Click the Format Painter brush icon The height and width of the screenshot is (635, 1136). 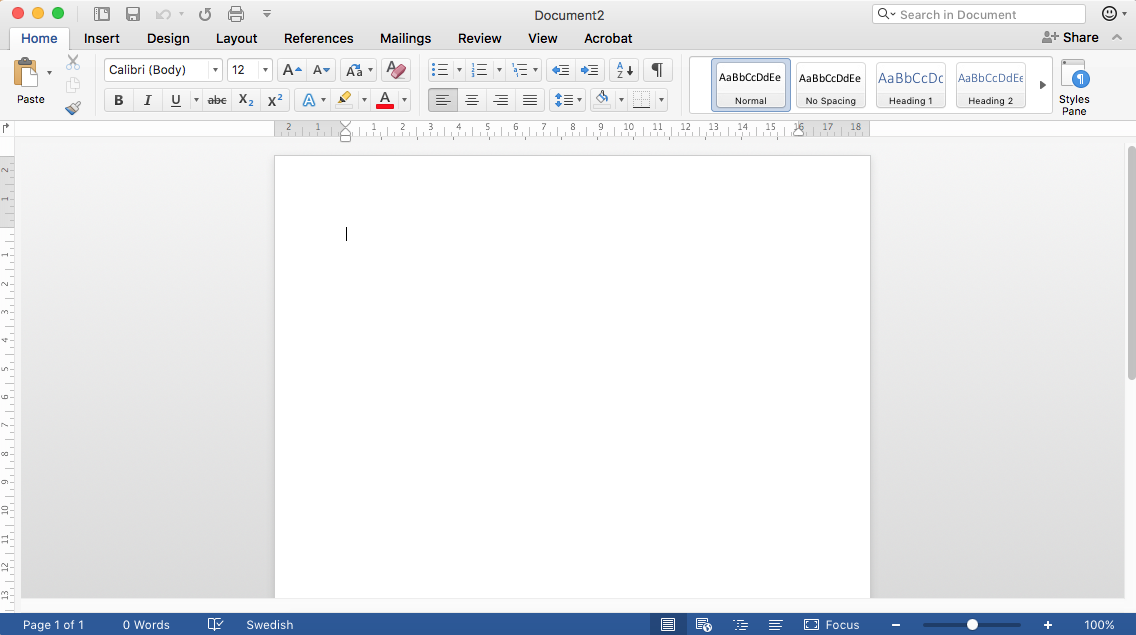point(73,108)
